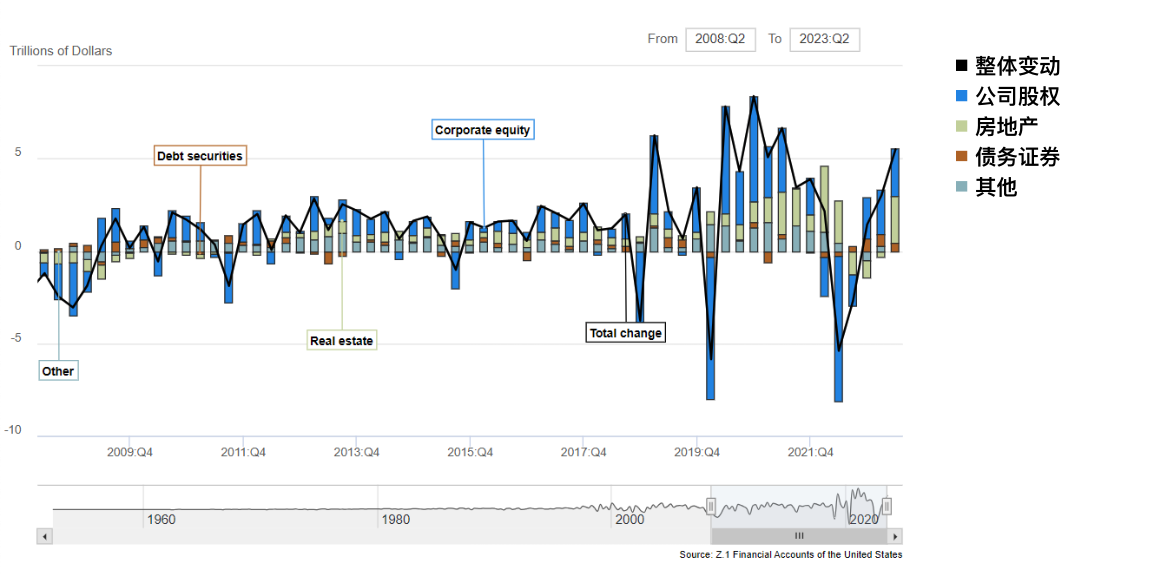This screenshot has height=574, width=1164.
Task: Click the horizontal scrollbar thumb
Action: point(799,536)
